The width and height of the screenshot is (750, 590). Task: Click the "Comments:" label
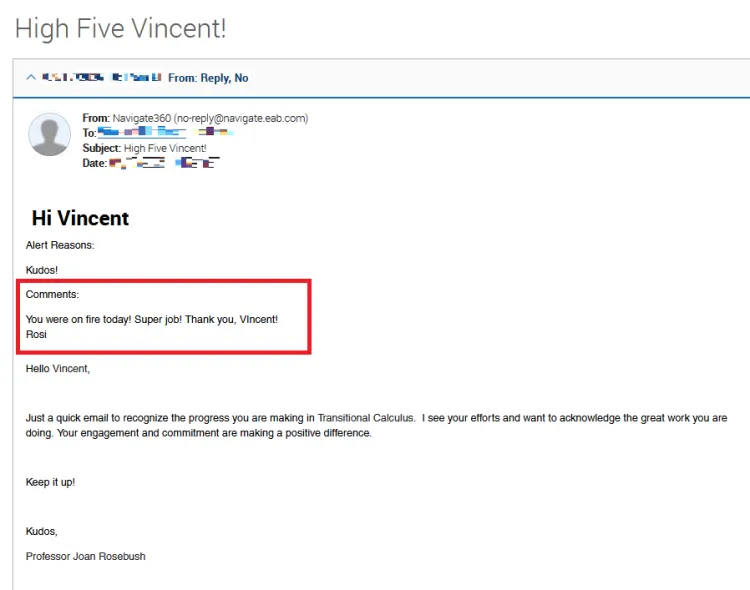52,294
